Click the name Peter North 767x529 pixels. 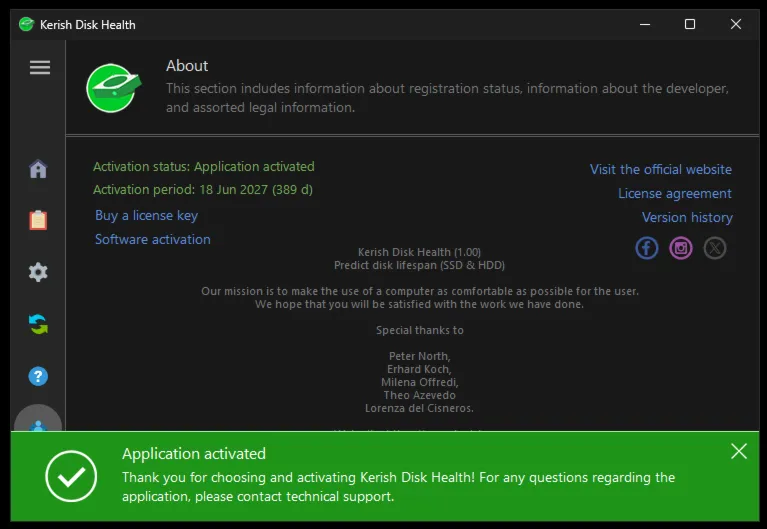[419, 356]
